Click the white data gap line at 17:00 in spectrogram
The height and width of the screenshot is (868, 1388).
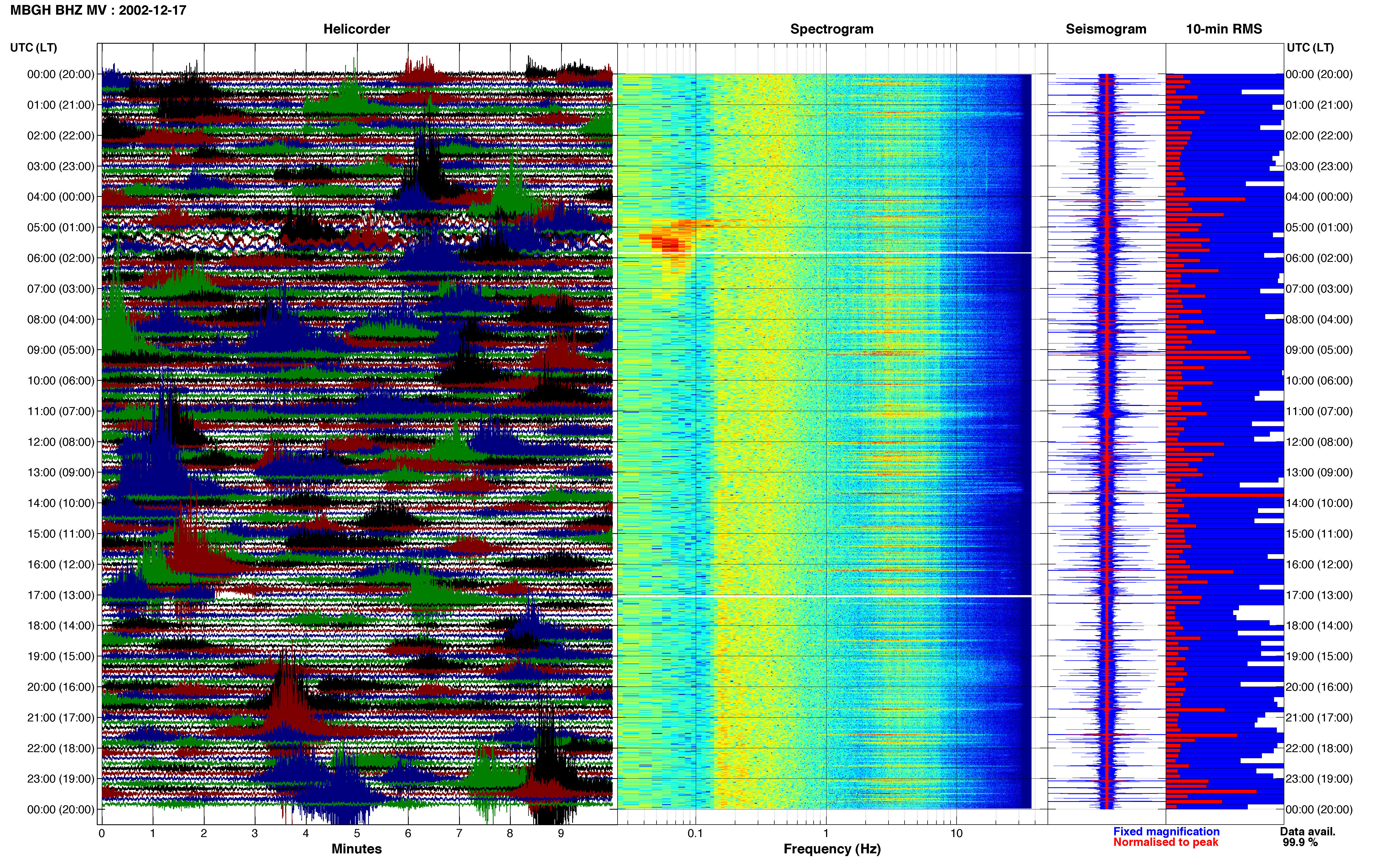[824, 596]
